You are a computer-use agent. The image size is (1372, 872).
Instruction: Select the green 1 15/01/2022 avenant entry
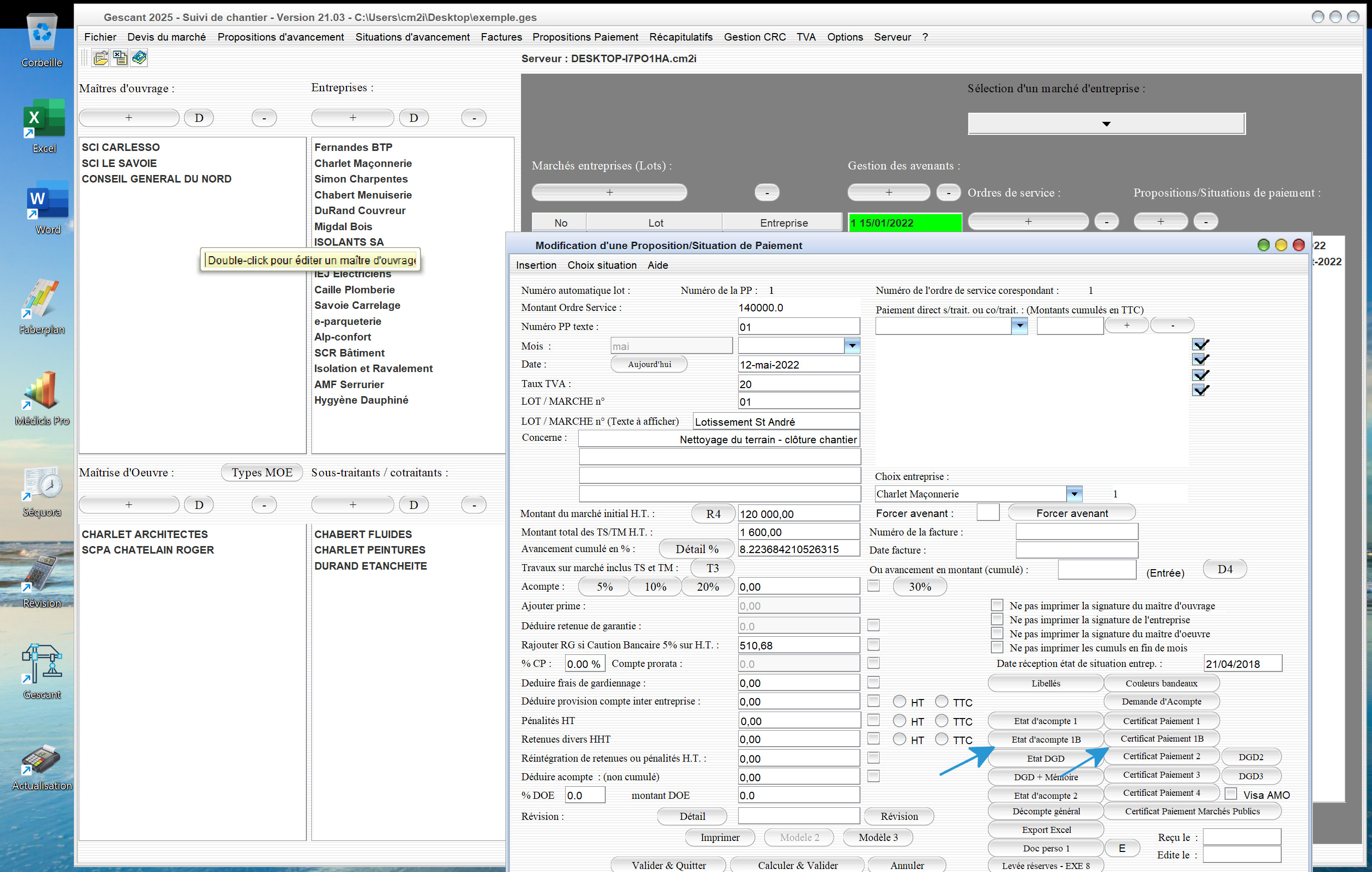point(905,223)
